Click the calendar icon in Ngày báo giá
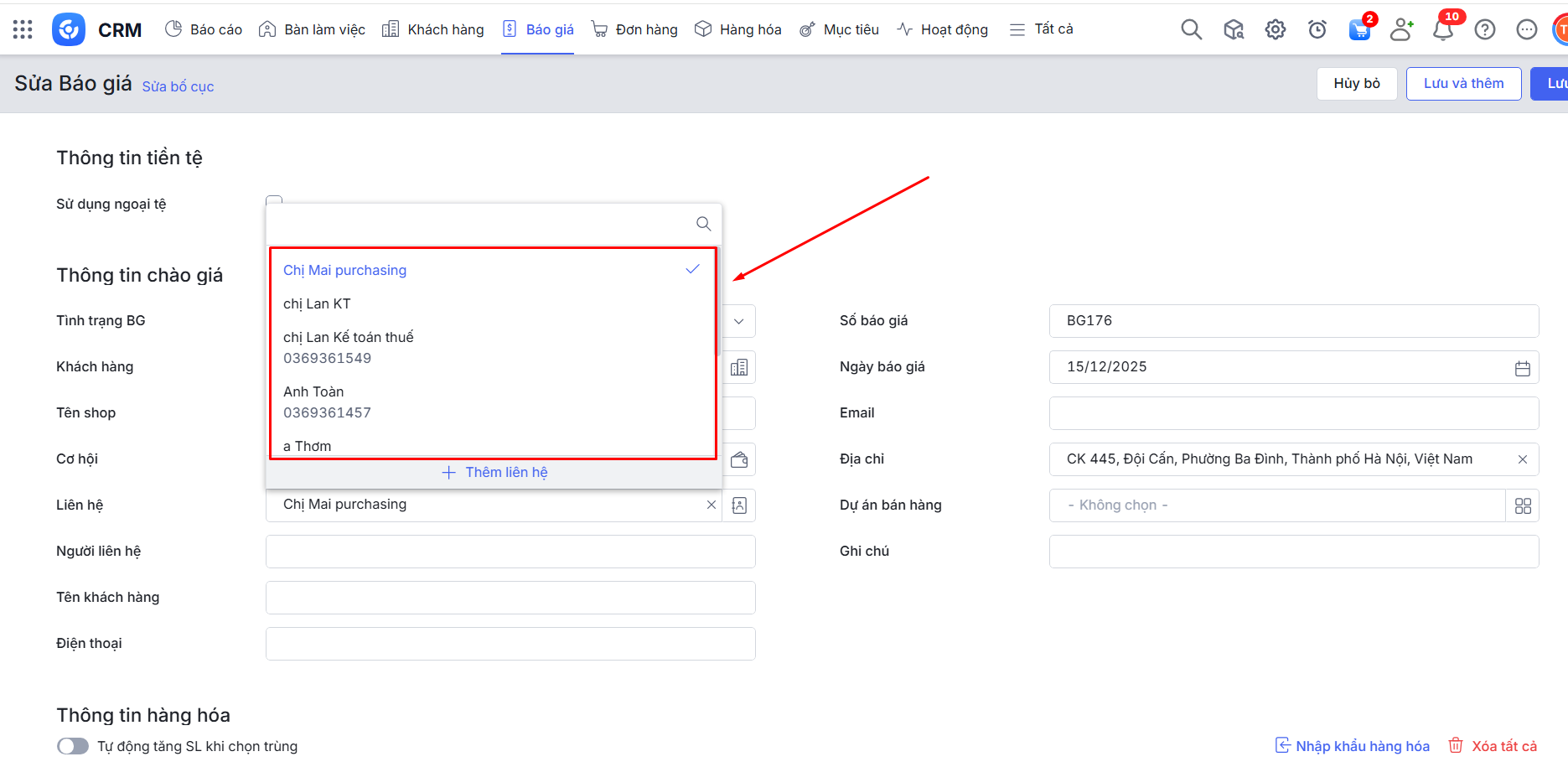 1522,368
